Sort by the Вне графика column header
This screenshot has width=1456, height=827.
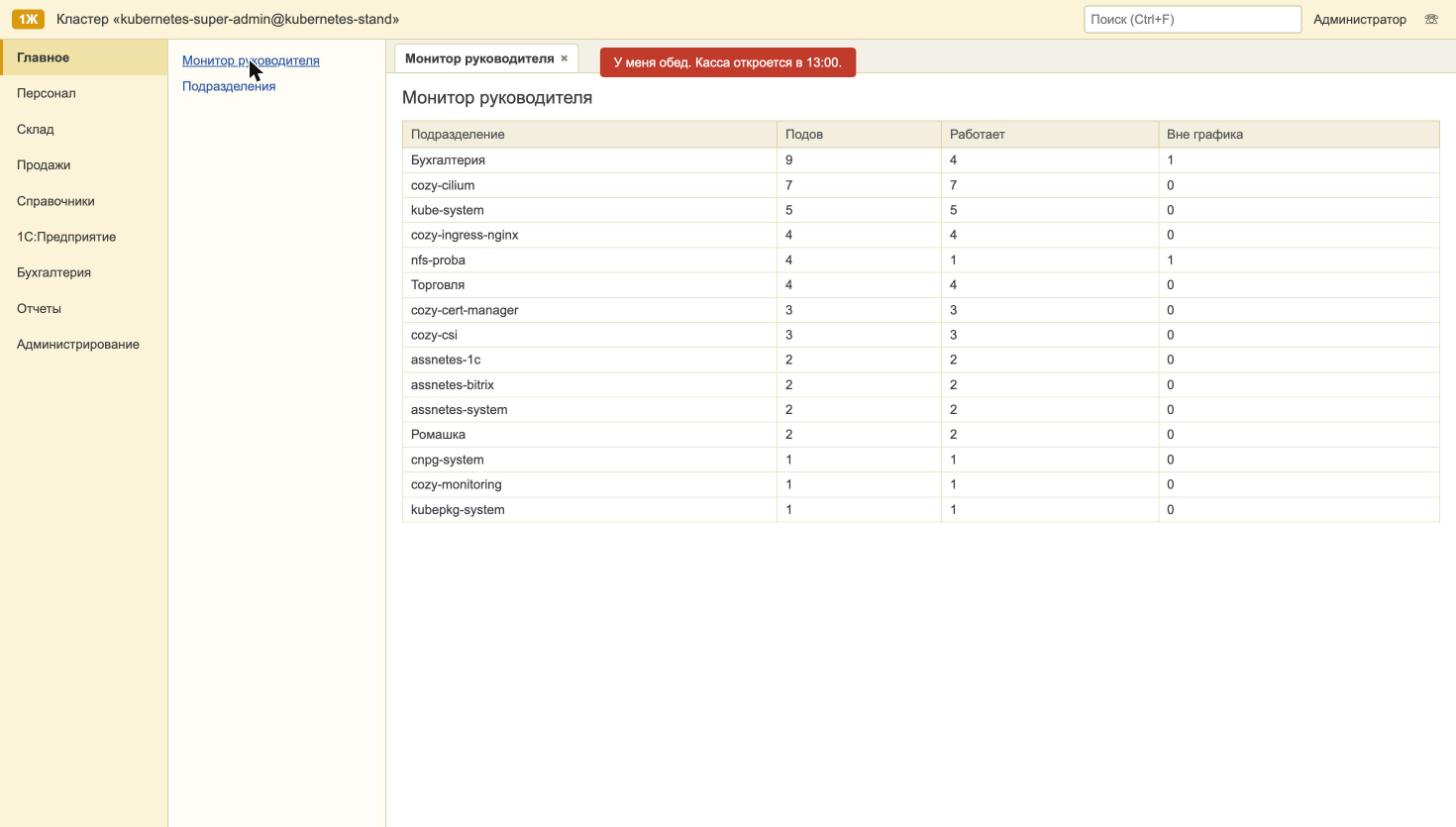click(1299, 134)
